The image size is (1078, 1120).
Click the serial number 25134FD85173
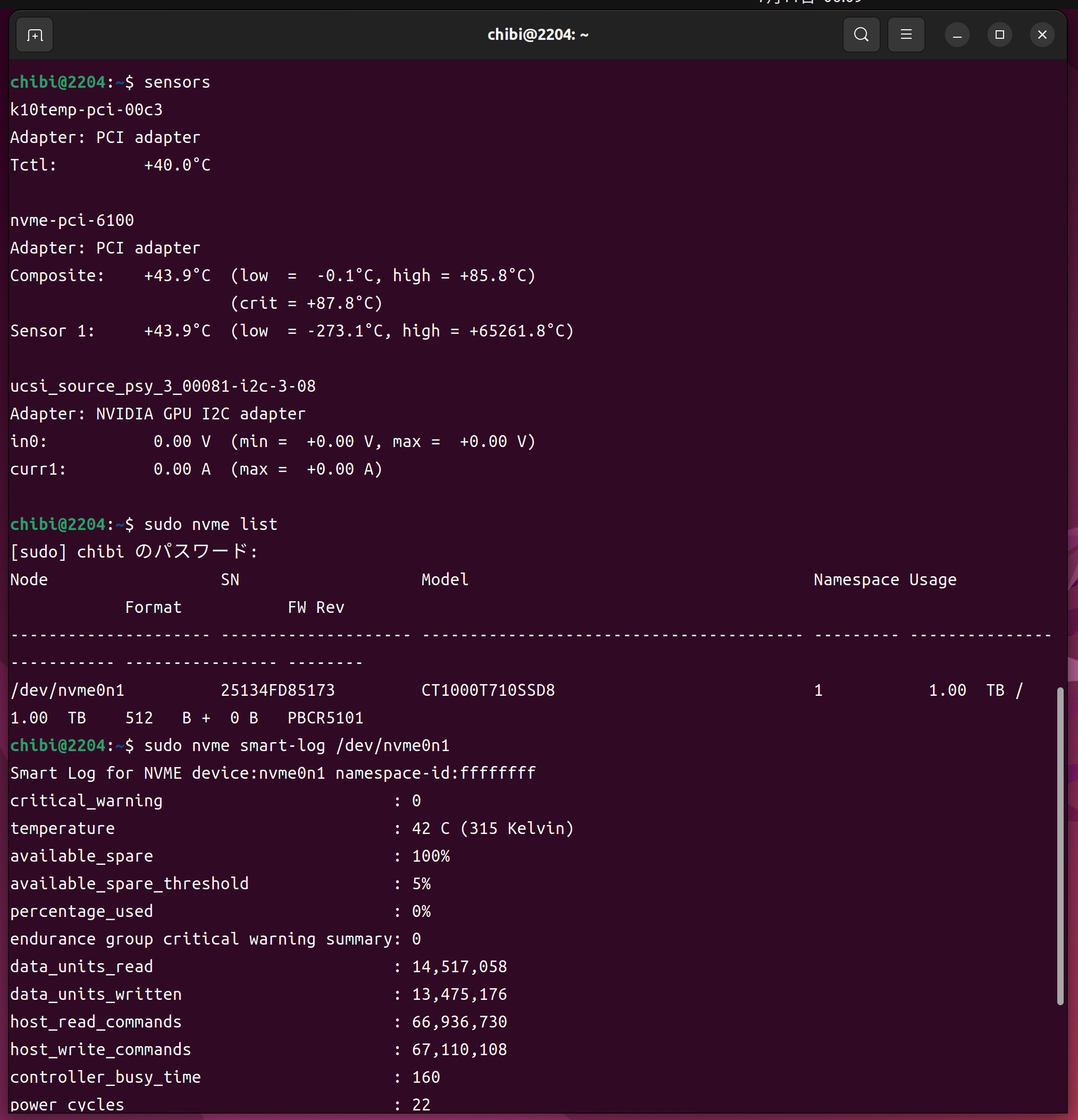pyautogui.click(x=277, y=690)
